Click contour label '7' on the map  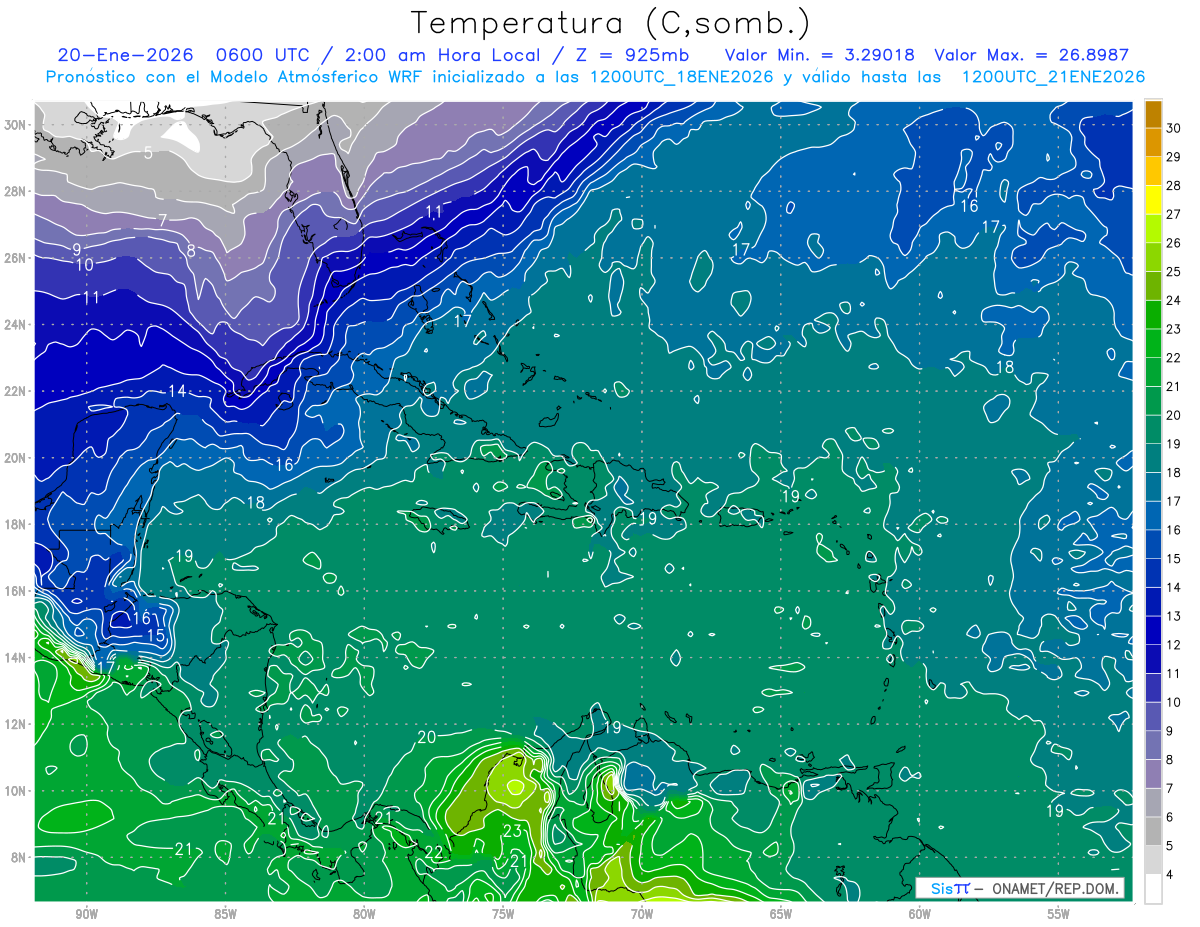[162, 219]
